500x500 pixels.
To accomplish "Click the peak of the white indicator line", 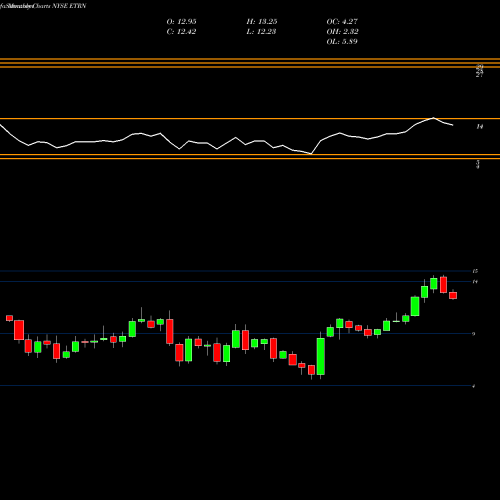I will pyautogui.click(x=433, y=118).
